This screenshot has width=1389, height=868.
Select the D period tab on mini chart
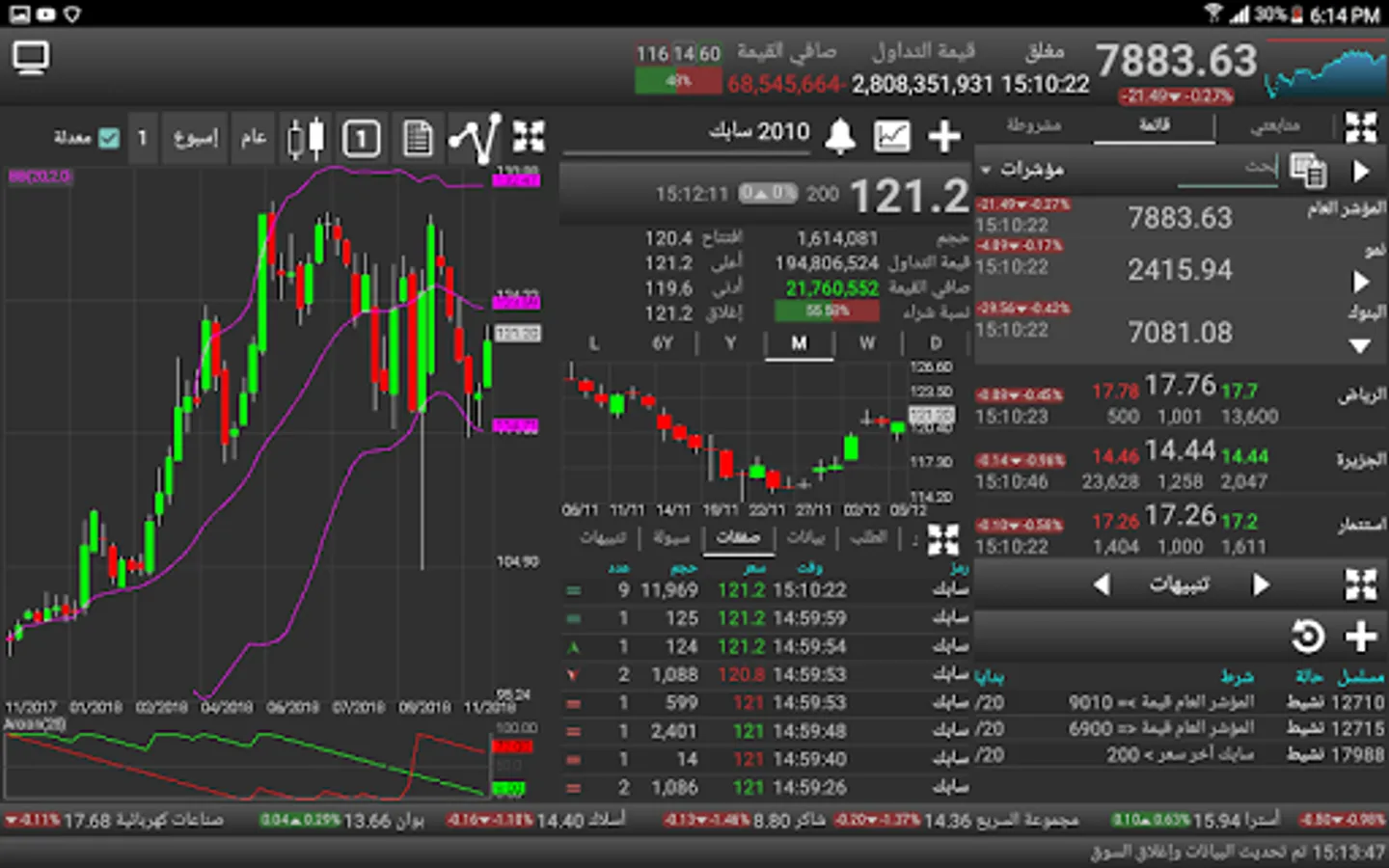click(935, 343)
